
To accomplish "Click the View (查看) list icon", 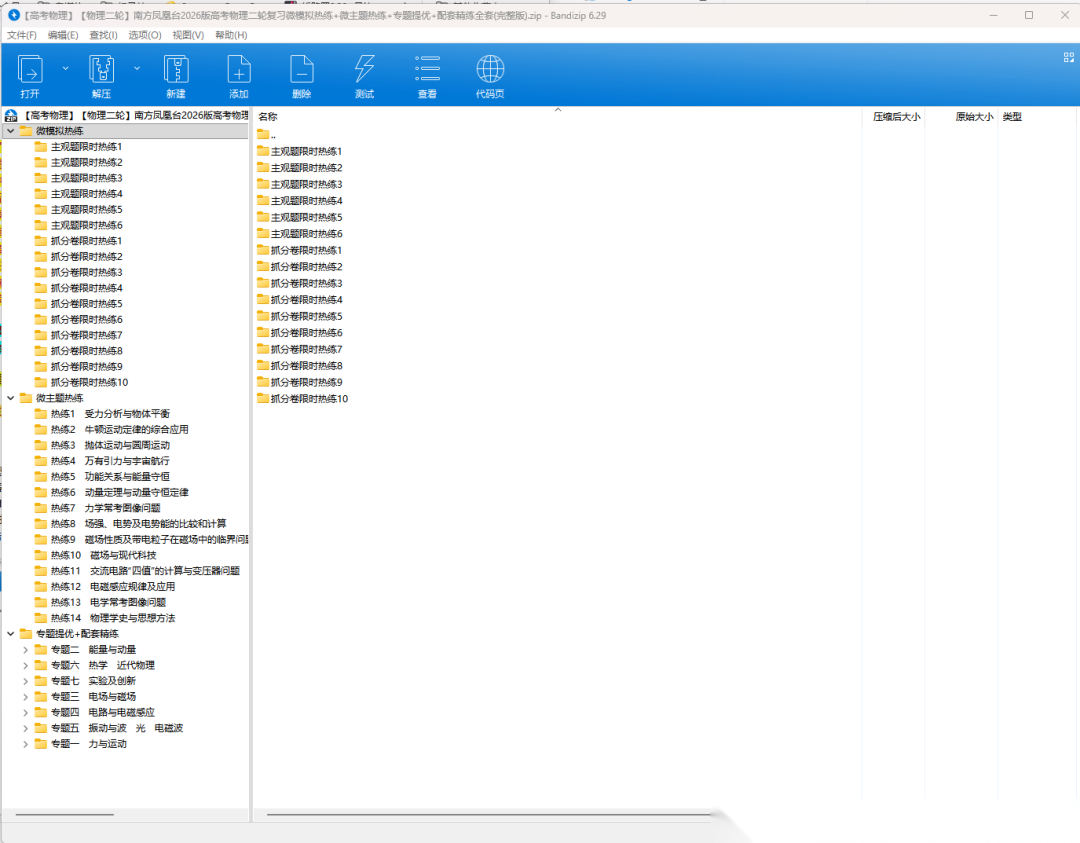I will pyautogui.click(x=427, y=69).
